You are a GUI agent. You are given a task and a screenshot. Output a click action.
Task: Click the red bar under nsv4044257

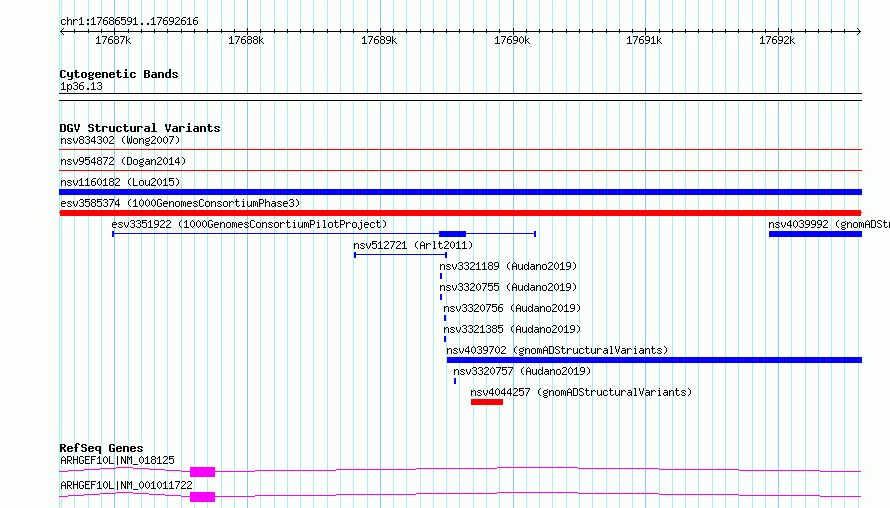[x=487, y=402]
